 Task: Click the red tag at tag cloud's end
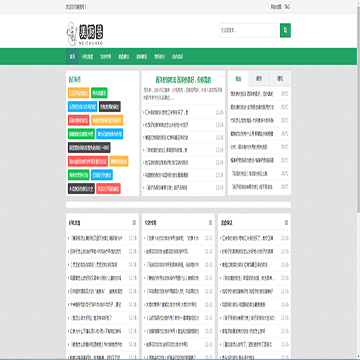coord(108,188)
